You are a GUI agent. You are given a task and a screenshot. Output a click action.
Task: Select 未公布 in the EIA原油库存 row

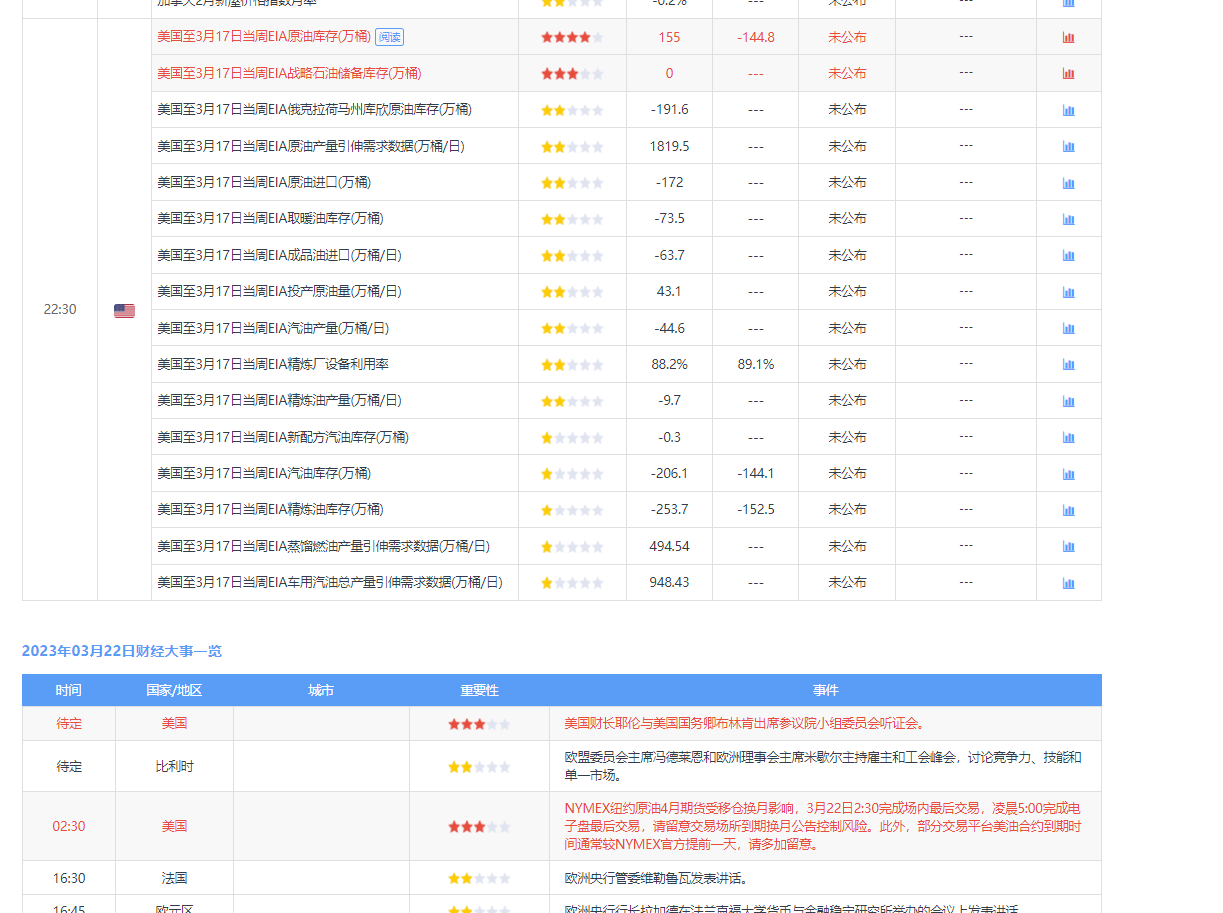[x=847, y=37]
